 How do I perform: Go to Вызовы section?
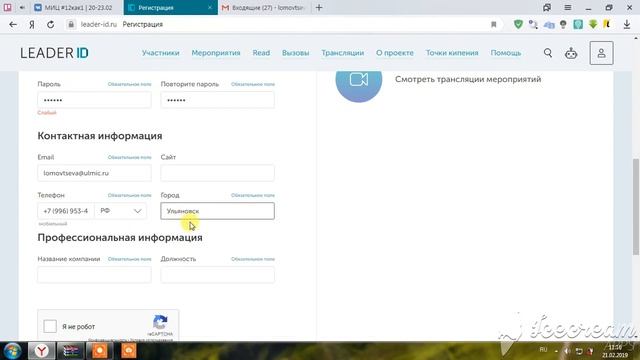click(x=296, y=53)
